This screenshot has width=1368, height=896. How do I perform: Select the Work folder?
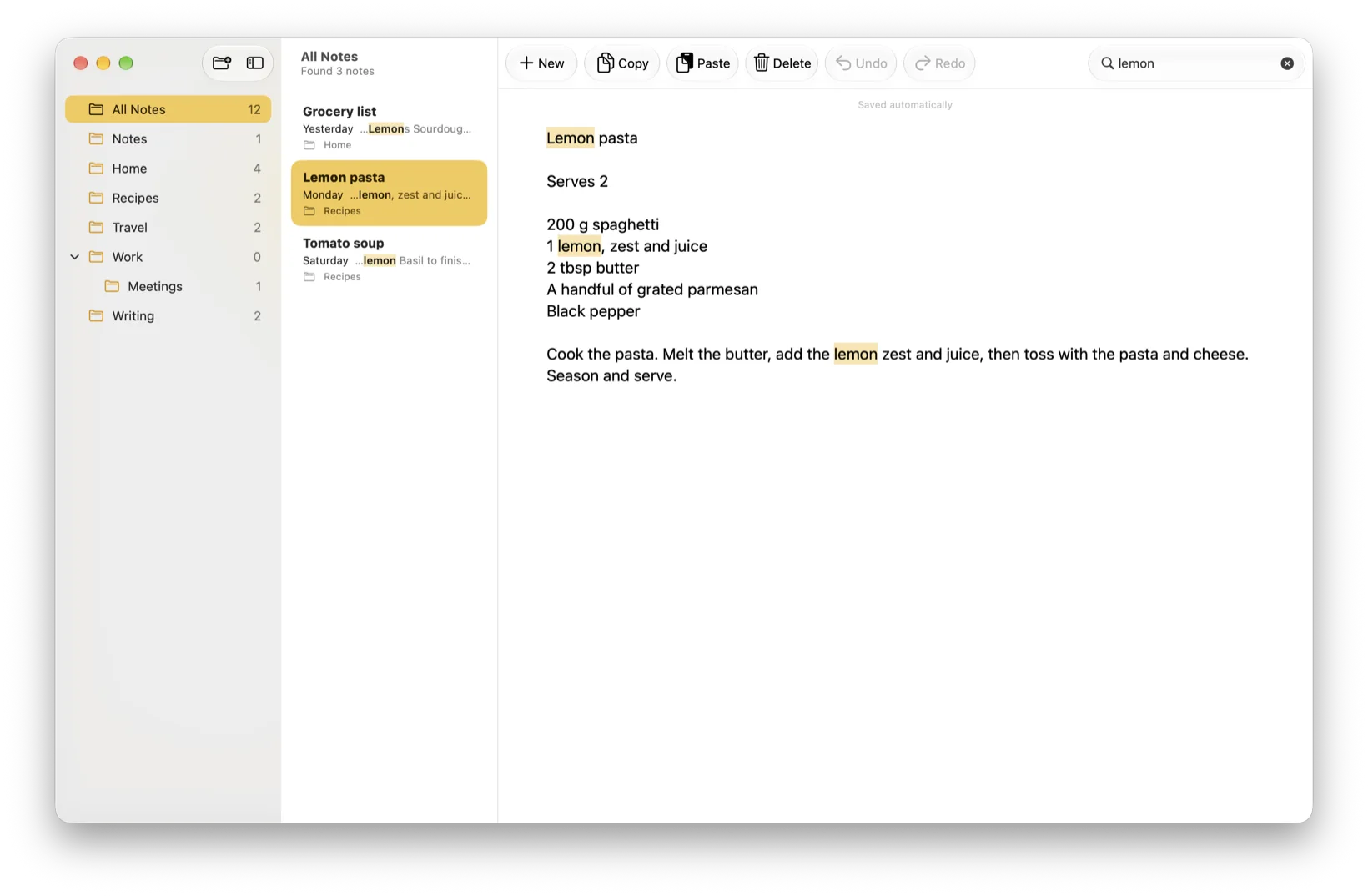pyautogui.click(x=168, y=257)
